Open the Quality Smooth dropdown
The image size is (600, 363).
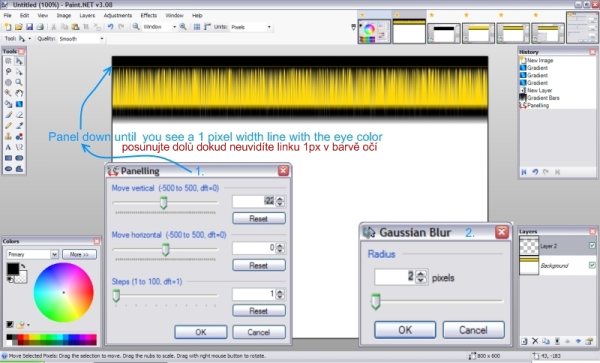81,39
